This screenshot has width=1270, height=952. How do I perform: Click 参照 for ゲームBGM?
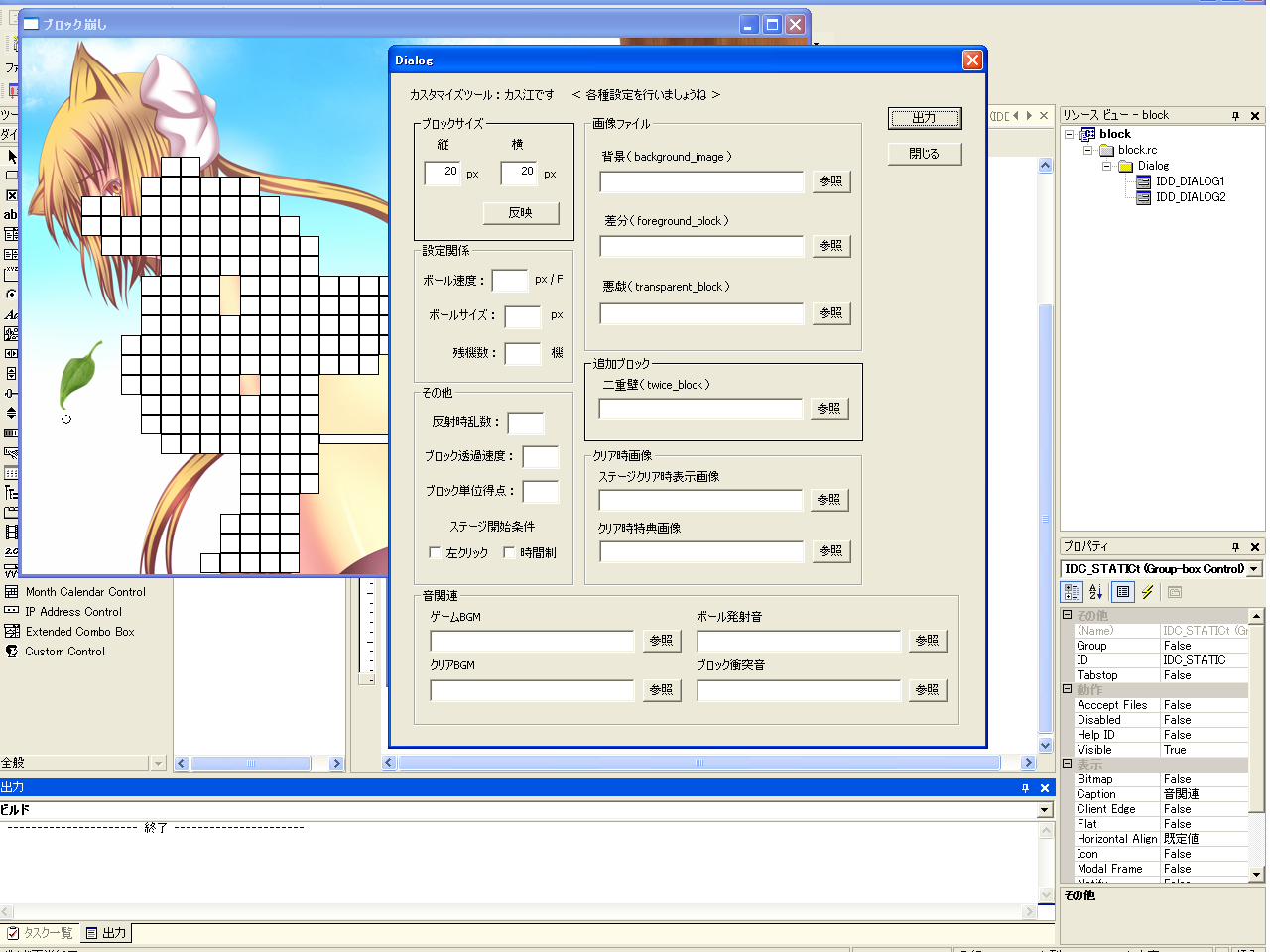[x=662, y=641]
